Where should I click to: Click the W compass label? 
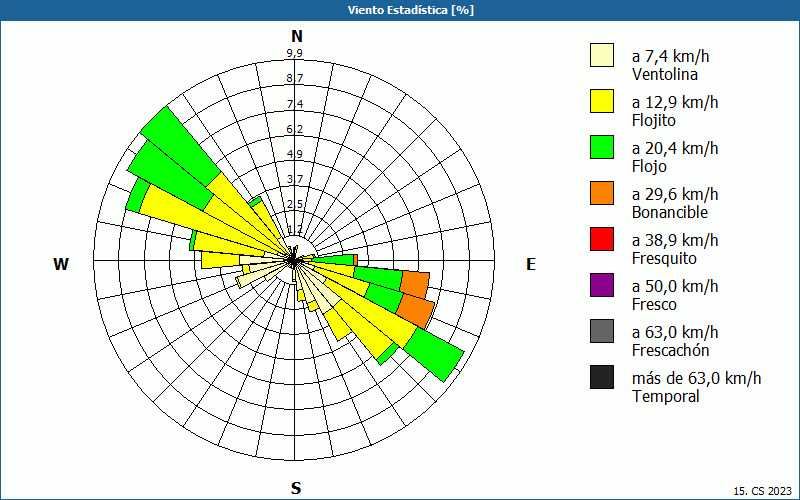(x=61, y=264)
